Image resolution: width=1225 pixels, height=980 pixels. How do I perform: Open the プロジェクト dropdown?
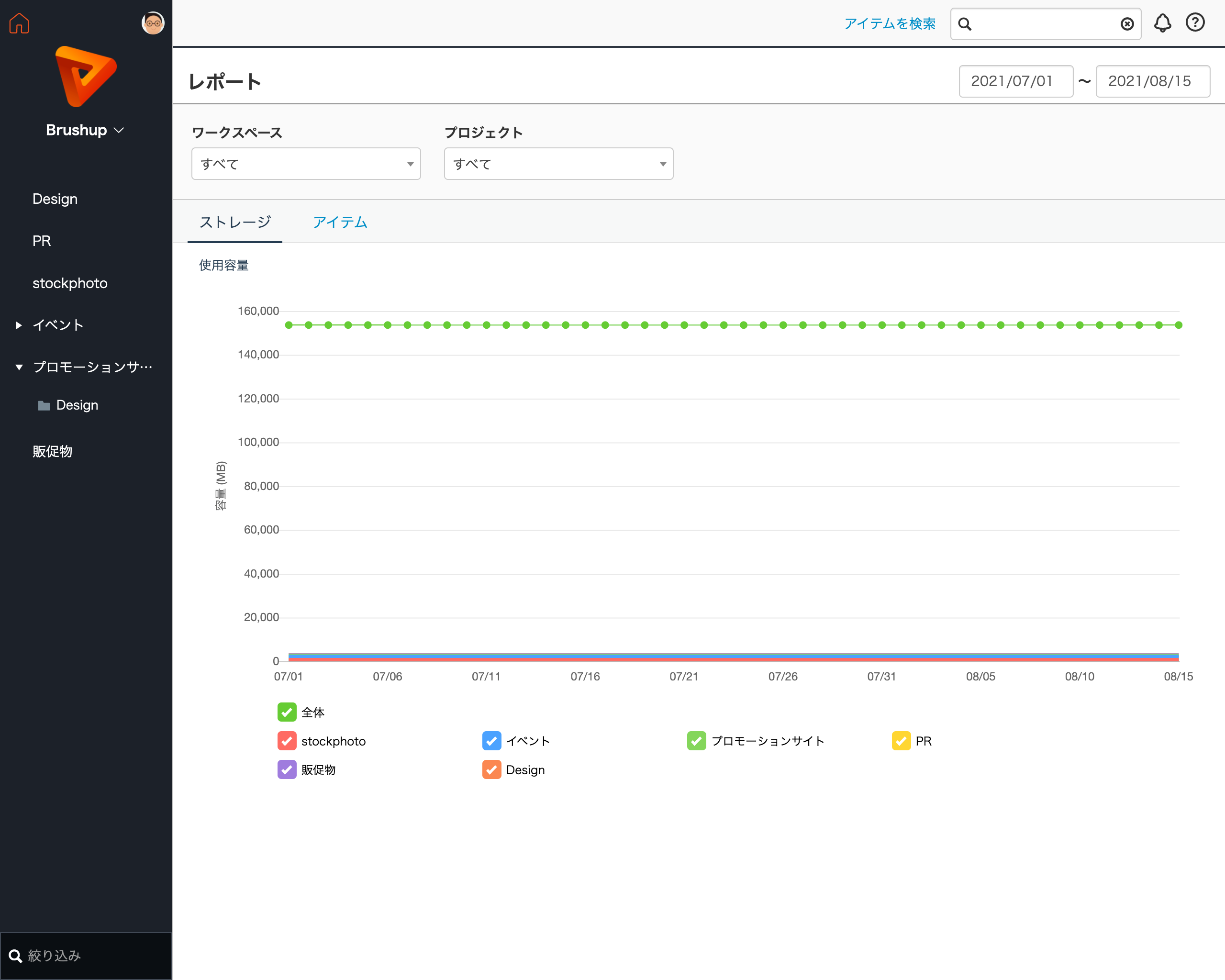coord(558,164)
